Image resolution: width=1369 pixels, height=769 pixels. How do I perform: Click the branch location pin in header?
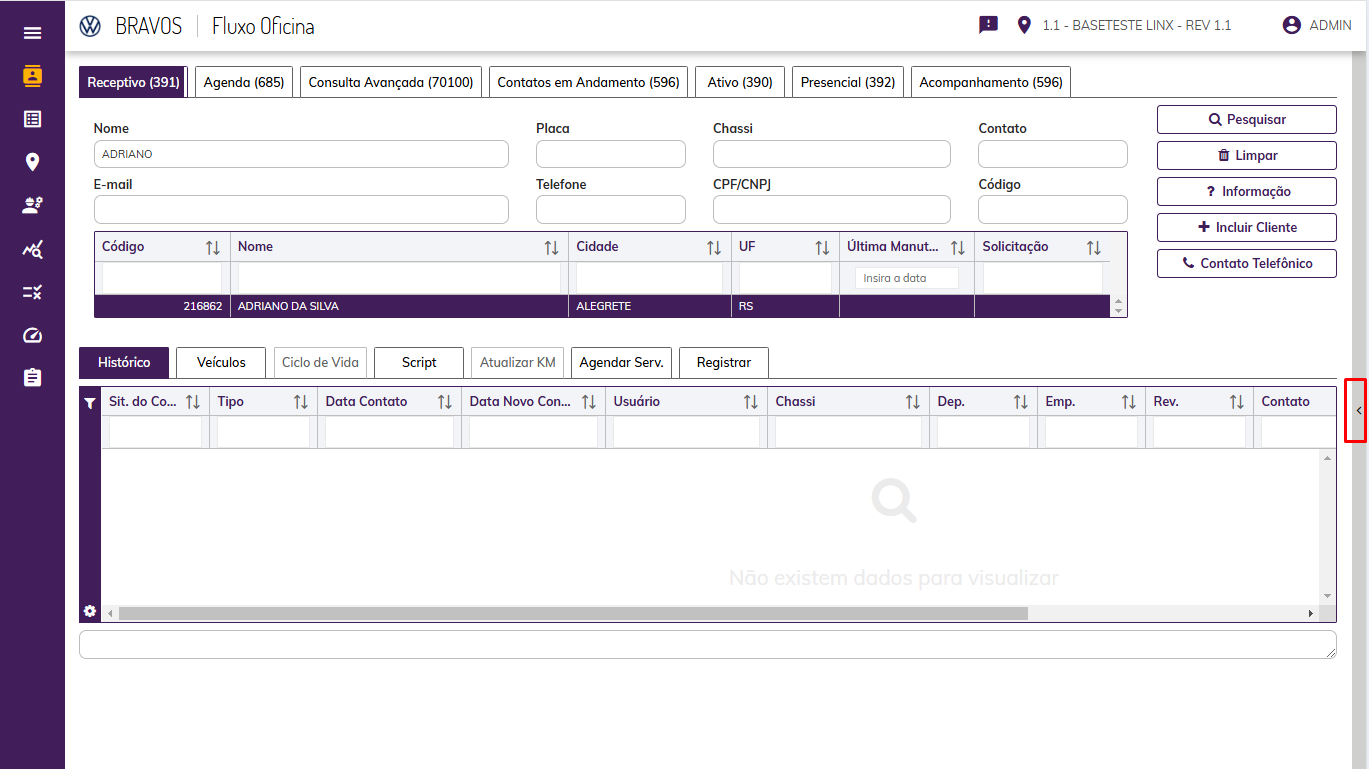[1023, 25]
